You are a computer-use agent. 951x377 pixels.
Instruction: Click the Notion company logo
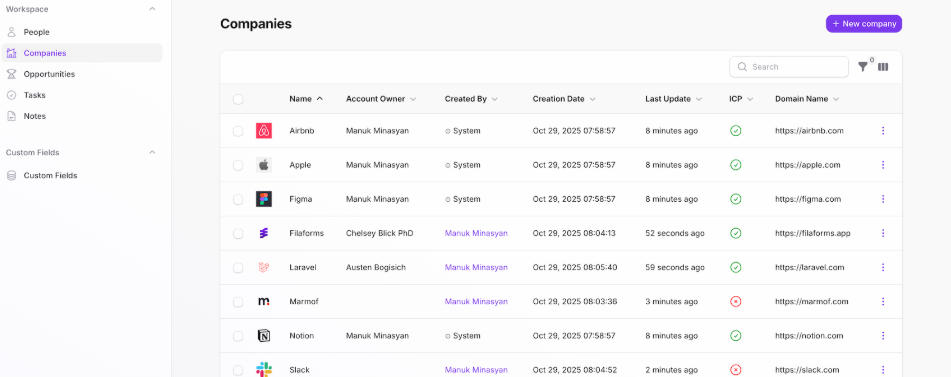tap(264, 336)
